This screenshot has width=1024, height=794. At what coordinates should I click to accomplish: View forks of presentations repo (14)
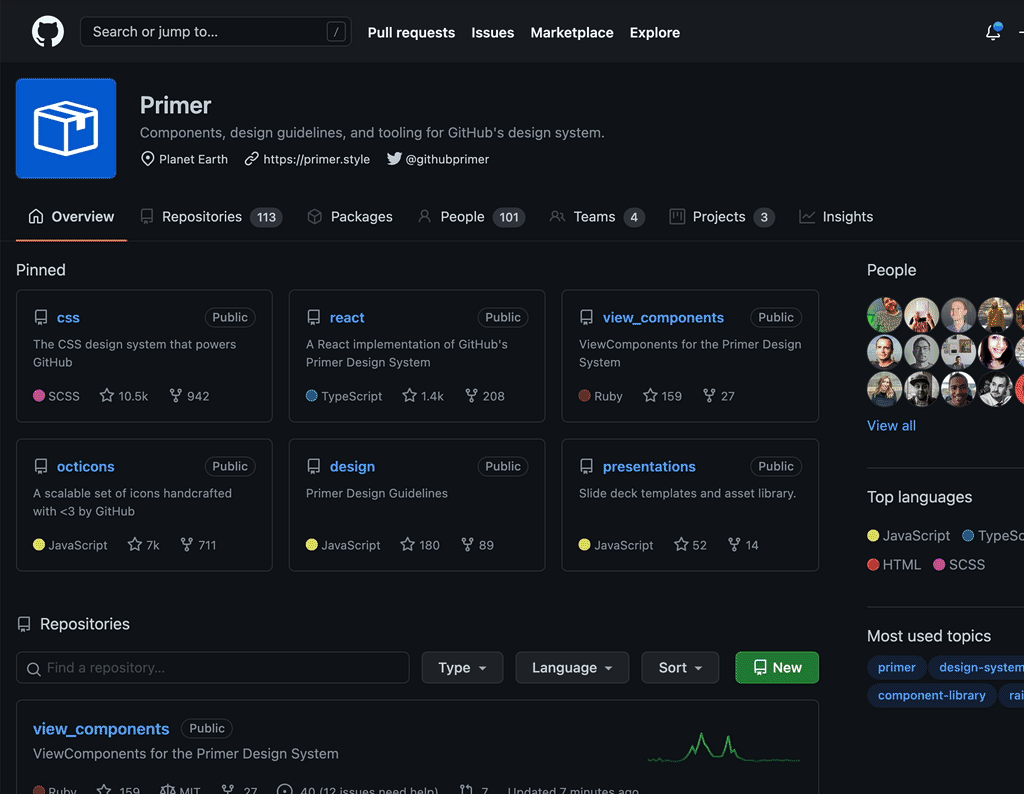click(x=743, y=545)
